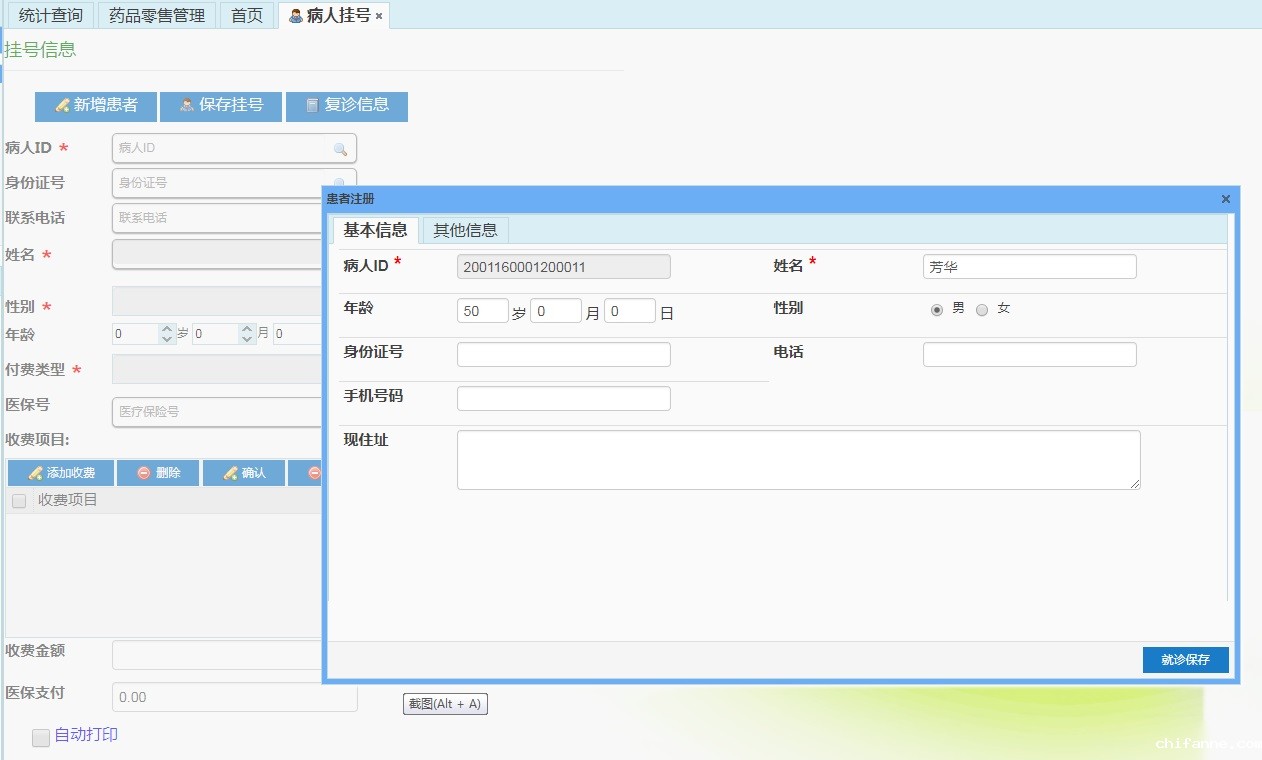Select 女 radio button

point(982,310)
